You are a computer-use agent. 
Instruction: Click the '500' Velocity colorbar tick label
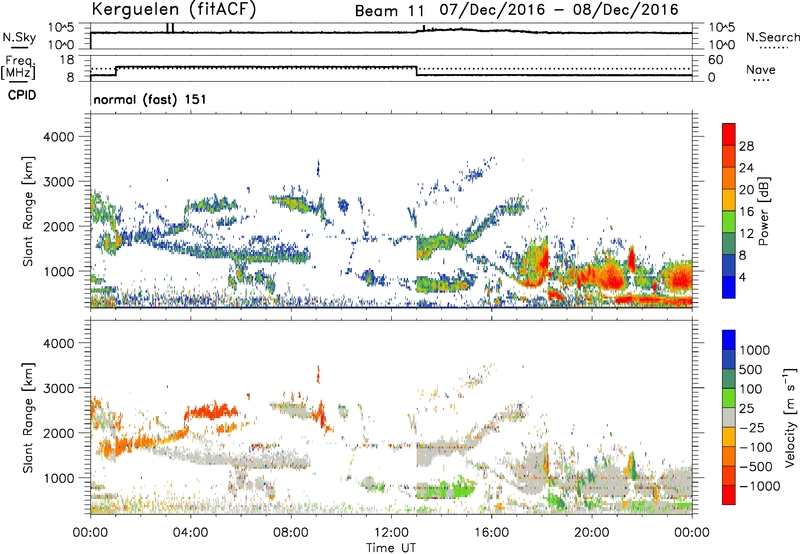point(751,369)
